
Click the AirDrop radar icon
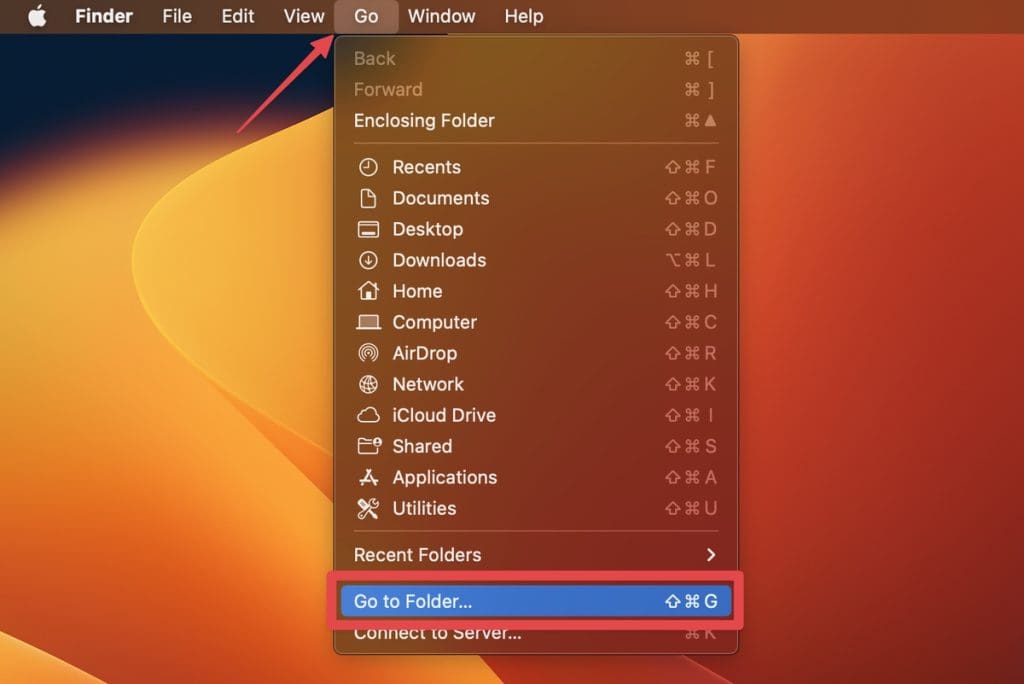pos(368,353)
